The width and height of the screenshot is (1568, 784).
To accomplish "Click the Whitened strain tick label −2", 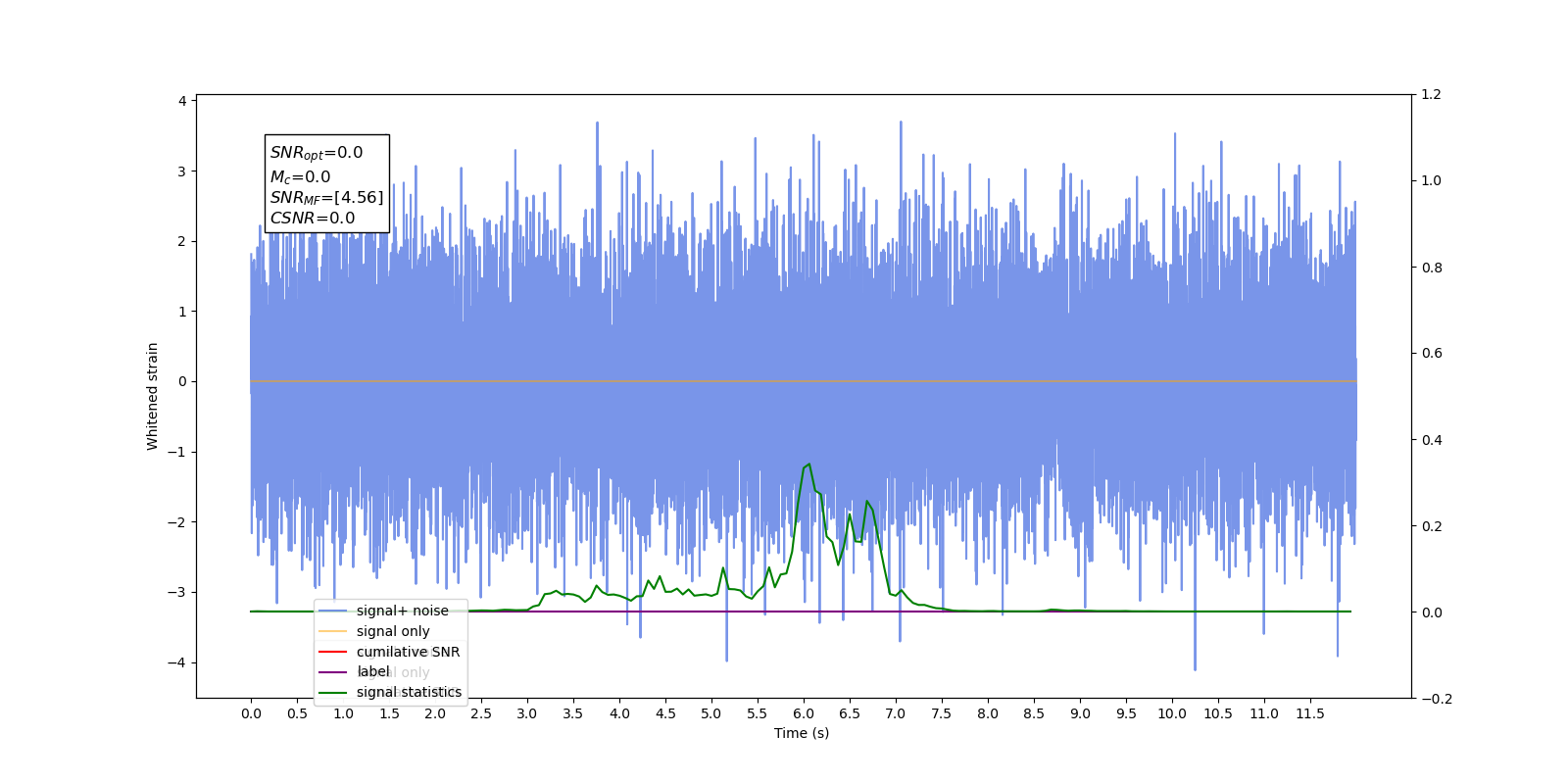I will tap(177, 522).
